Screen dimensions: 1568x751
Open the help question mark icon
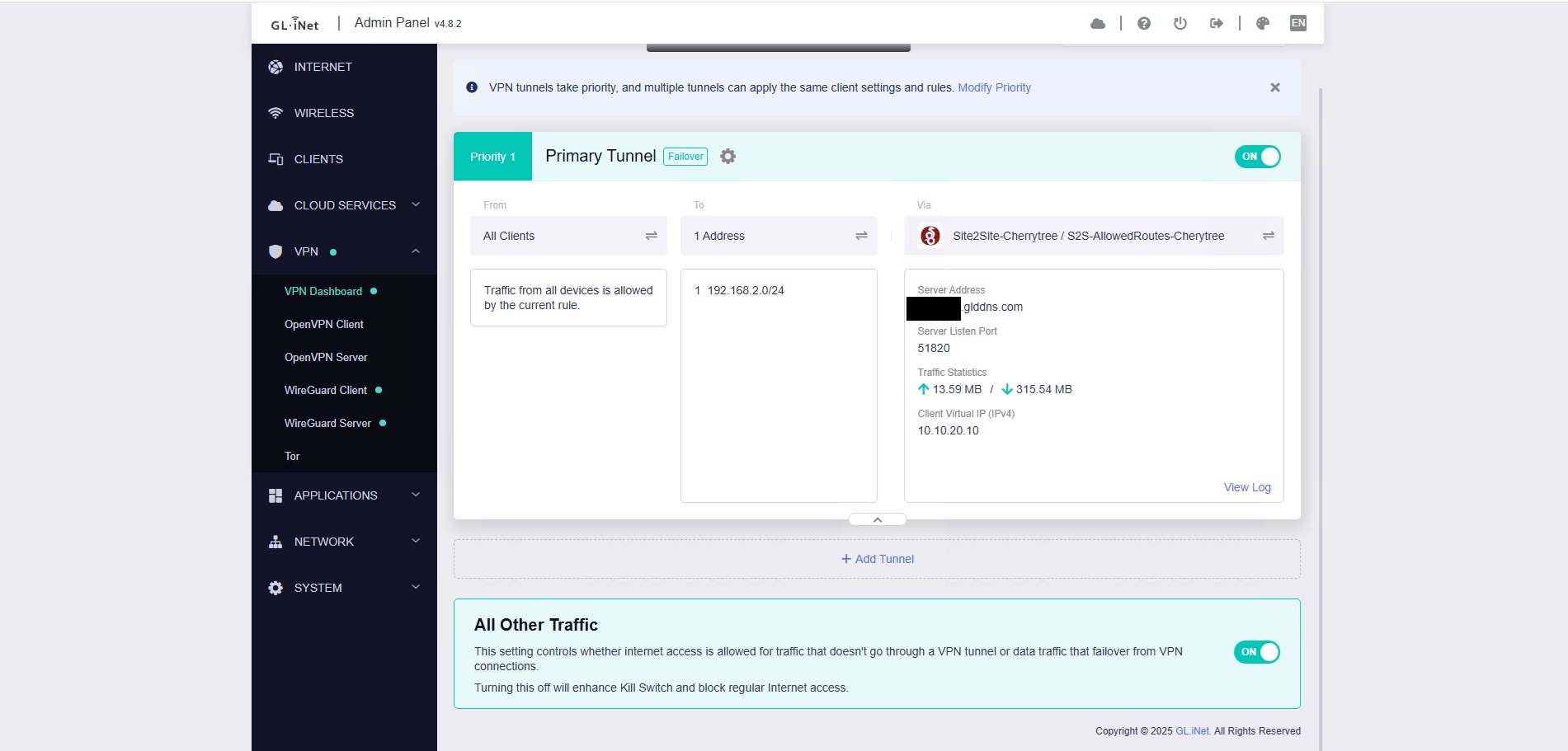(1143, 23)
